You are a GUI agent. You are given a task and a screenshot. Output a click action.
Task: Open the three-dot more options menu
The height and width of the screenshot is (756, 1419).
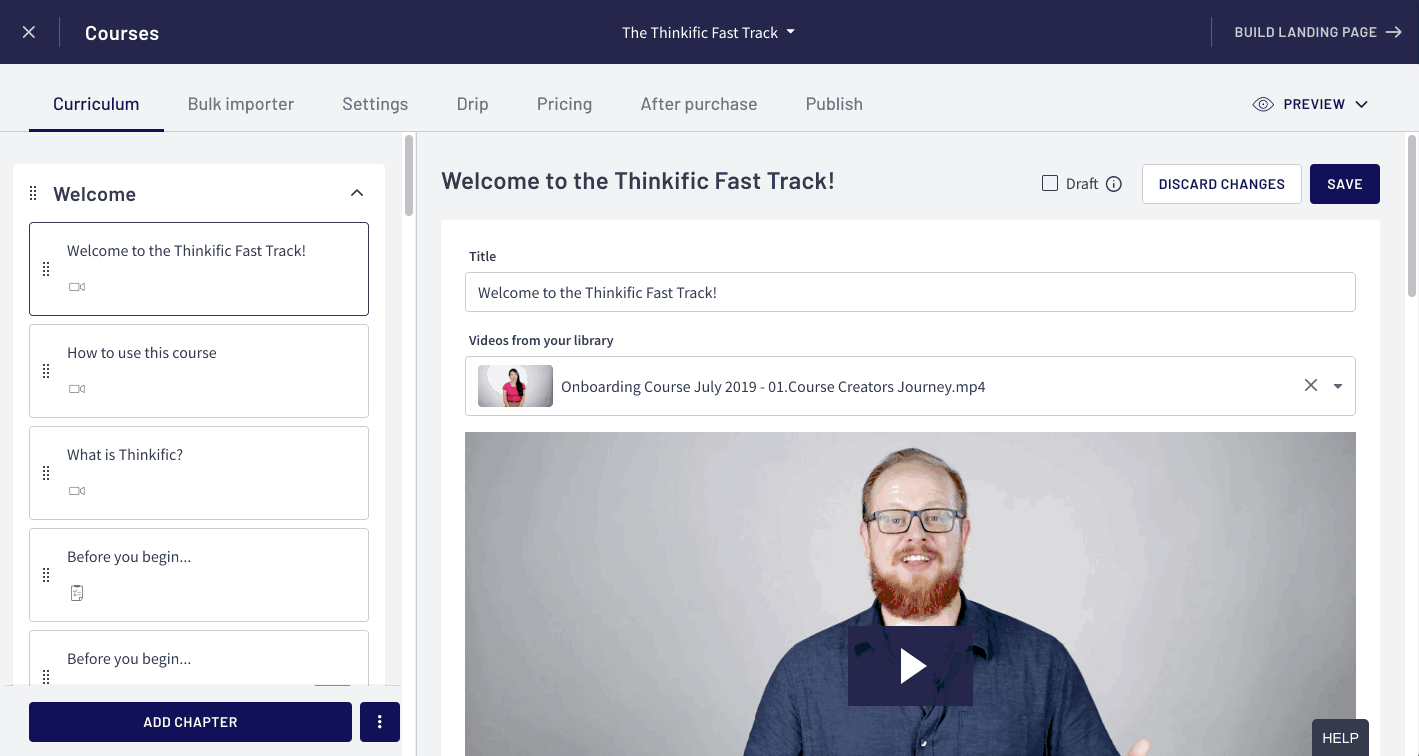click(380, 722)
